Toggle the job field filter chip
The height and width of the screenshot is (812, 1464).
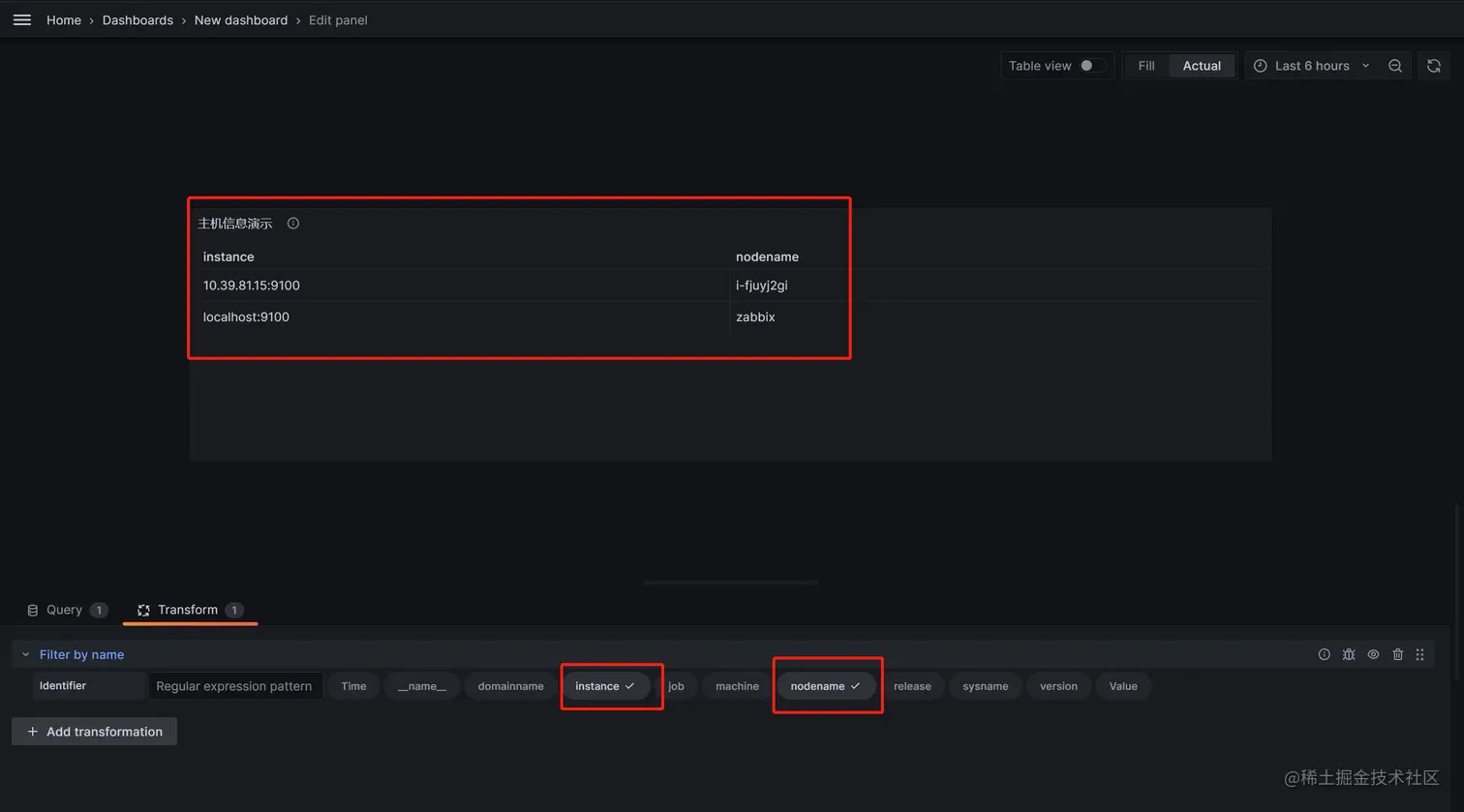[x=676, y=686]
